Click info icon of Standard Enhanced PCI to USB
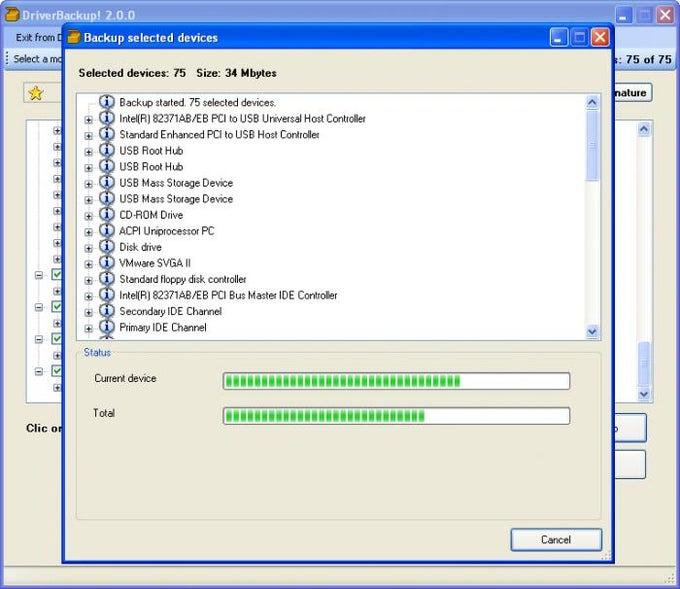This screenshot has width=680, height=589. pyautogui.click(x=107, y=134)
